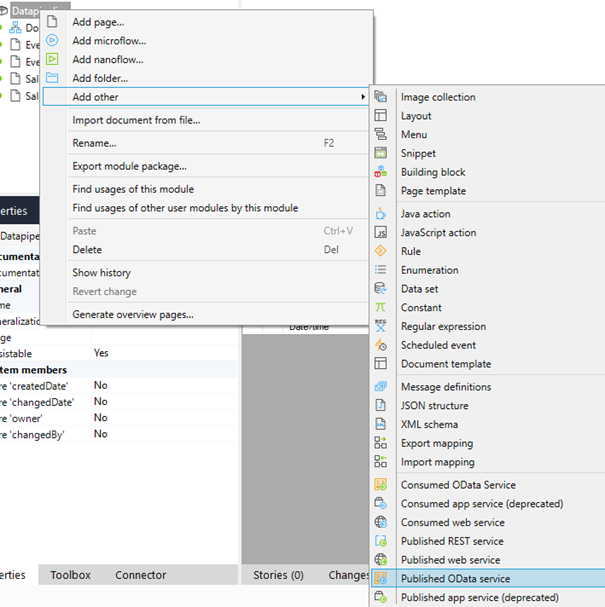Click the persistable Yes value

(101, 353)
